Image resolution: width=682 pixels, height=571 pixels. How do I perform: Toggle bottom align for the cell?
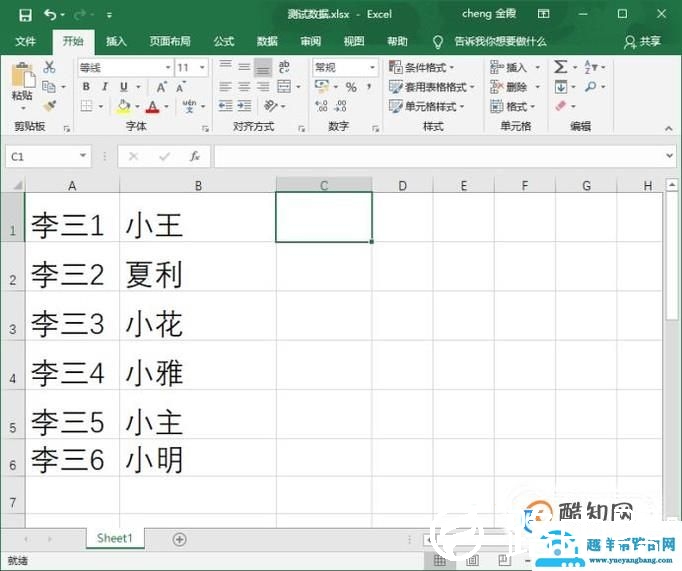point(263,67)
